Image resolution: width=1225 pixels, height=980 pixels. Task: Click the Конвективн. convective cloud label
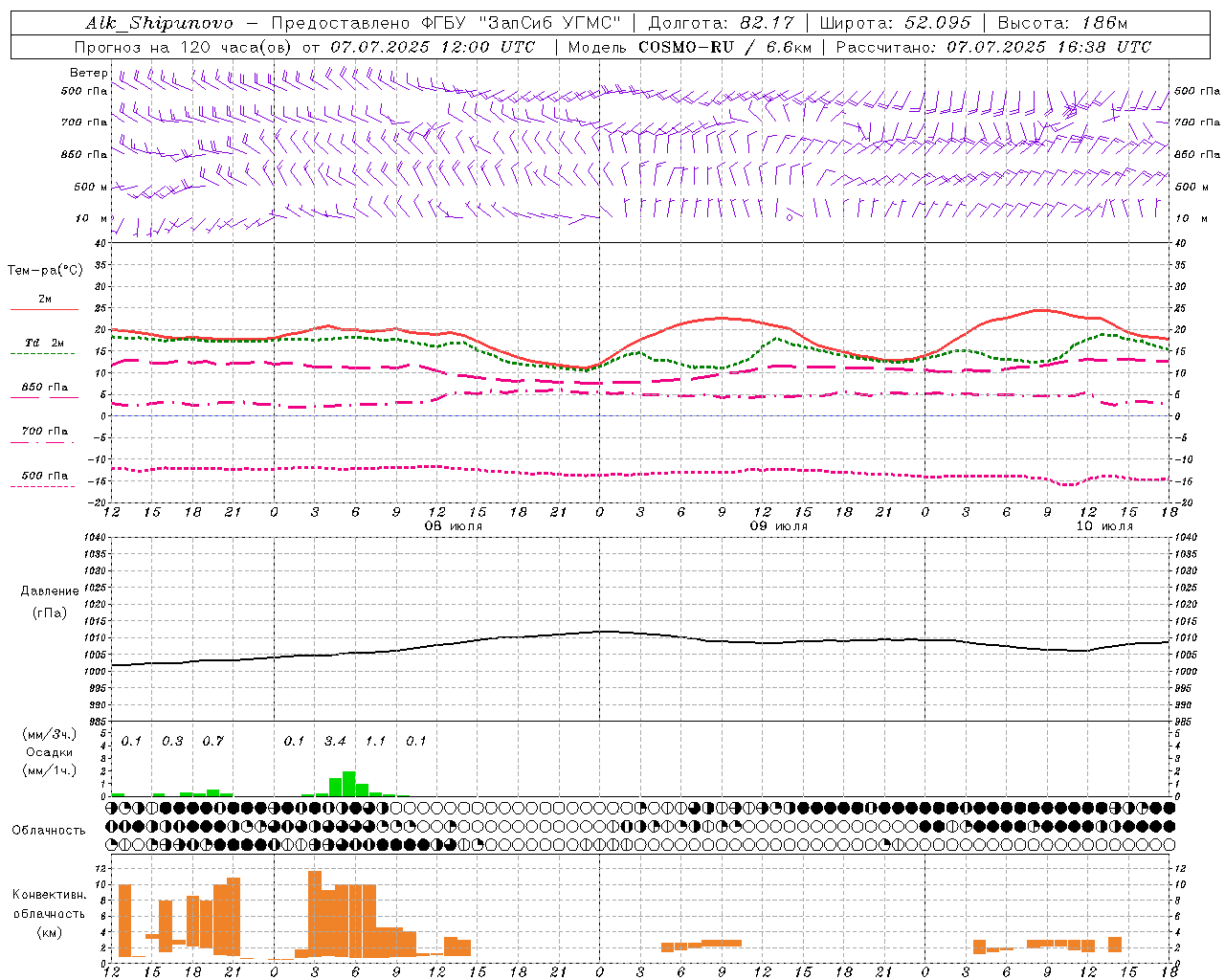[x=50, y=895]
